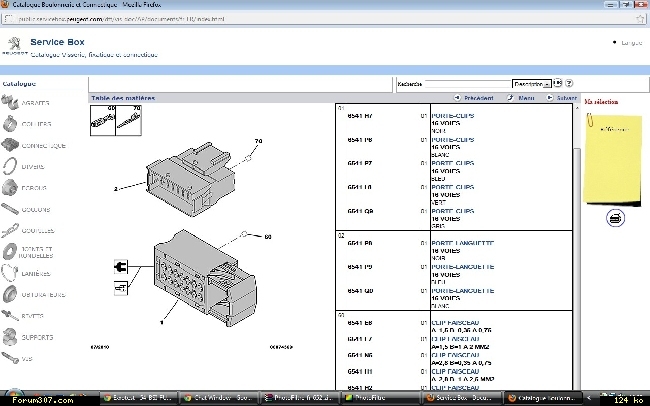Switch to PhotoFiltre in the taskbar

[x=380, y=398]
